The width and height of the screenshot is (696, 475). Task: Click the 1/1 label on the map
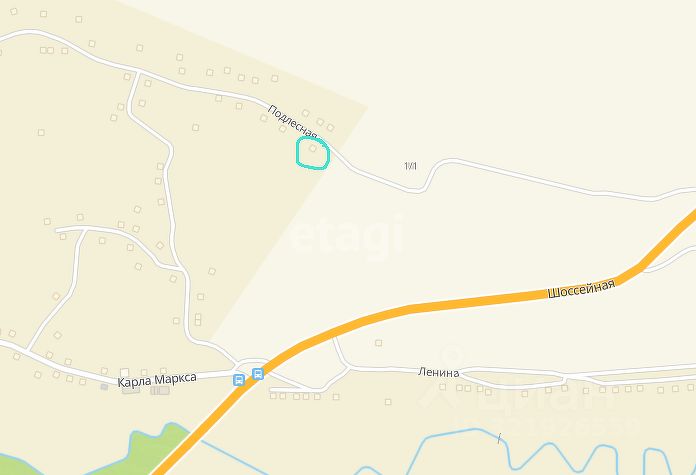click(411, 166)
